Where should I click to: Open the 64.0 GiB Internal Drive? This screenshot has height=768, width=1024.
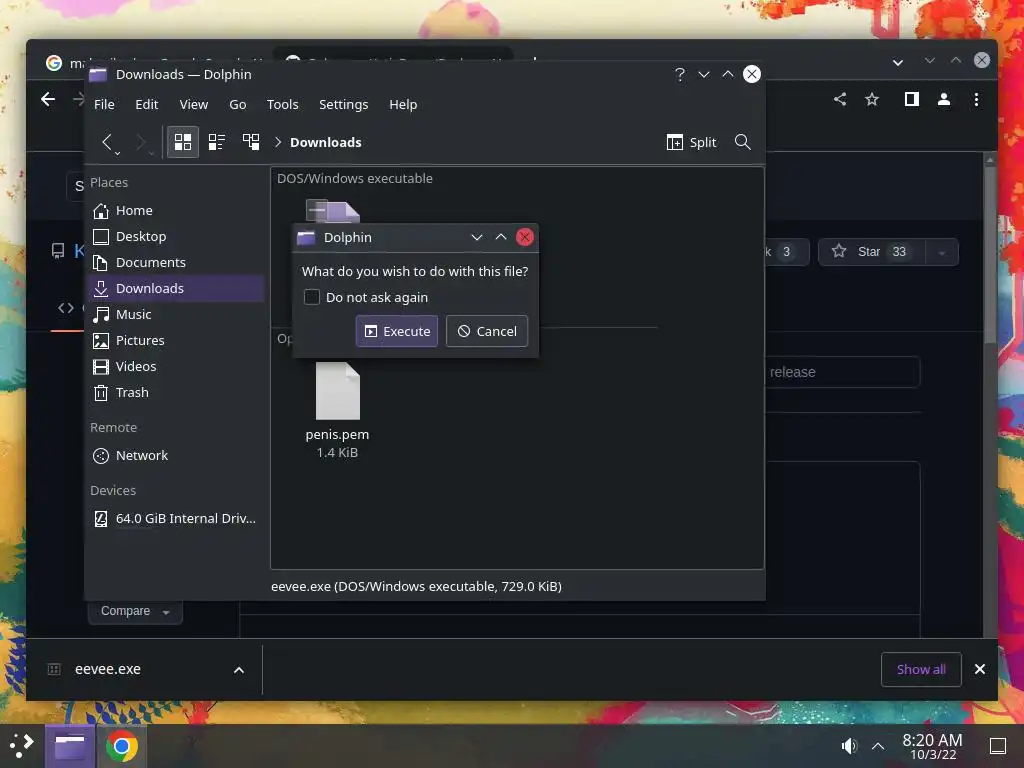pos(176,519)
